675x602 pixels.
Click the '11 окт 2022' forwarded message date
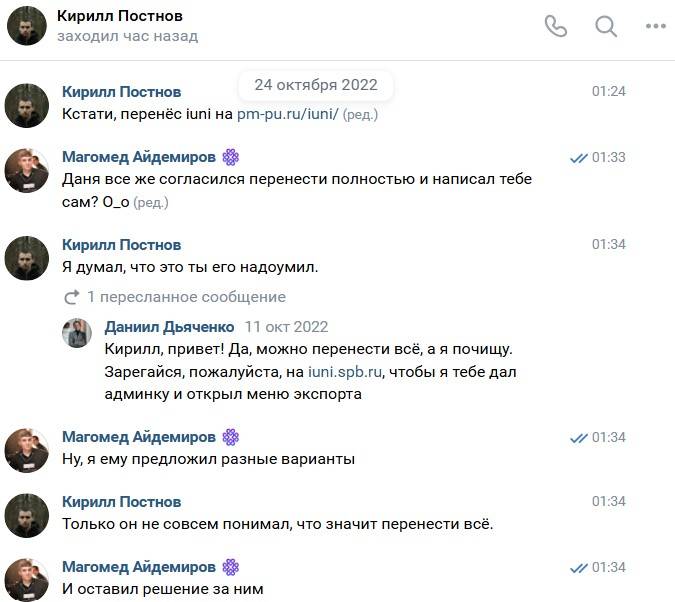(x=286, y=327)
